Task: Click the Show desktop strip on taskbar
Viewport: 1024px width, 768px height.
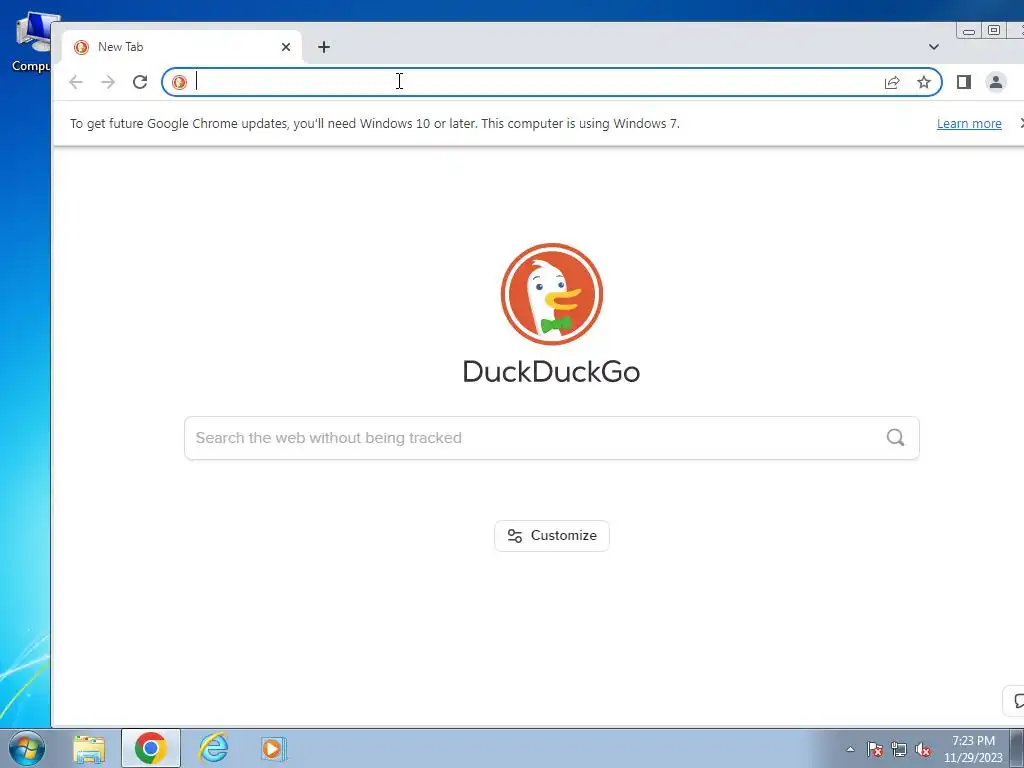Action: 1017,748
